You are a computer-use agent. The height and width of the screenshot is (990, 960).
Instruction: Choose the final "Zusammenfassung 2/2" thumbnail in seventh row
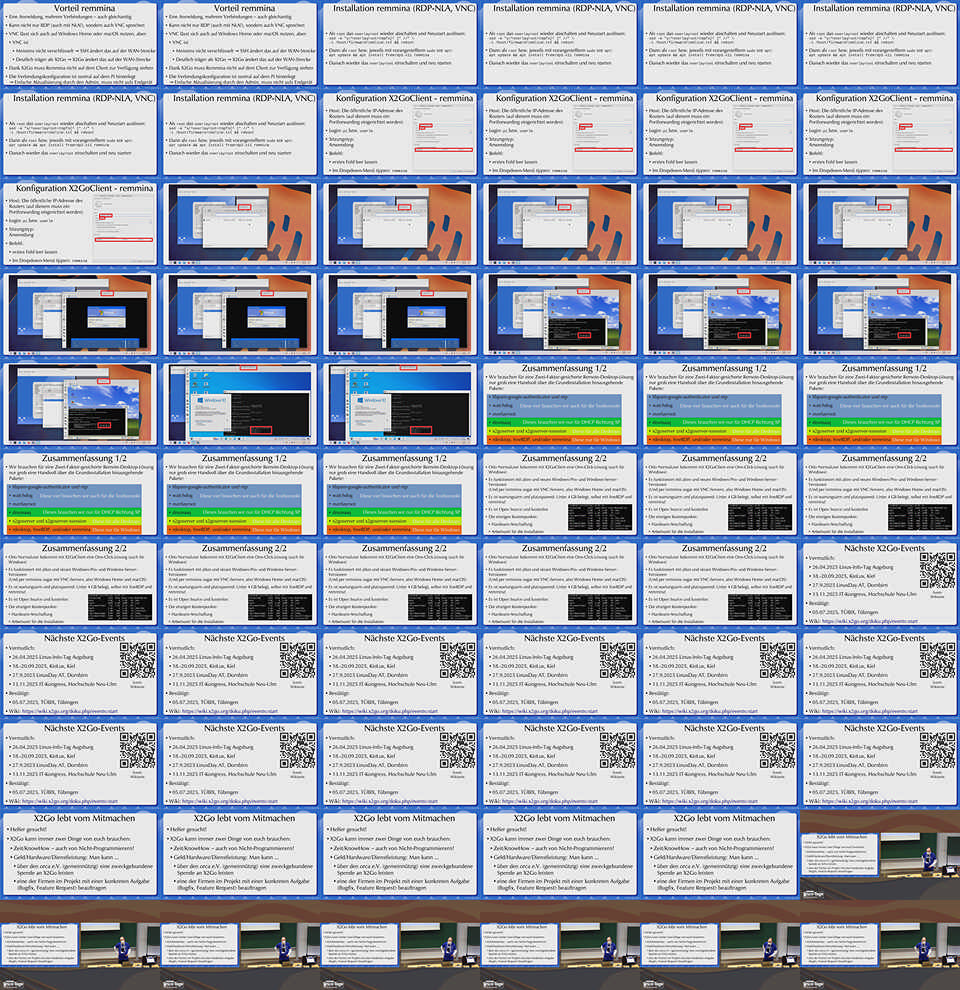[x=720, y=584]
